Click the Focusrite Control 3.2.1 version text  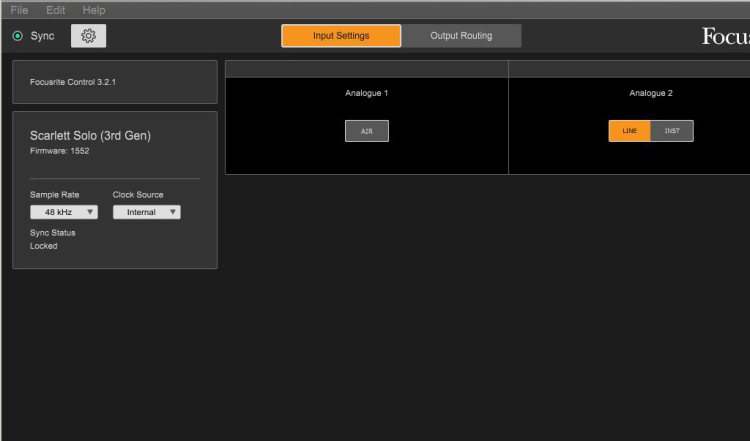pos(73,81)
